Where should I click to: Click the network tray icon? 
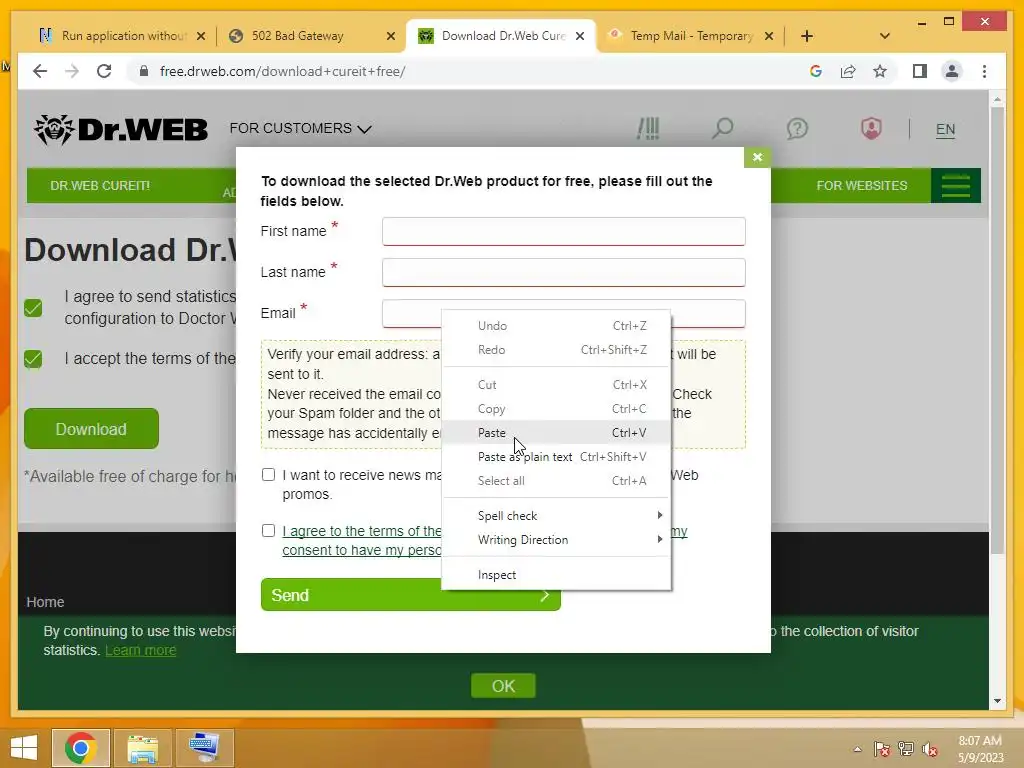(905, 749)
